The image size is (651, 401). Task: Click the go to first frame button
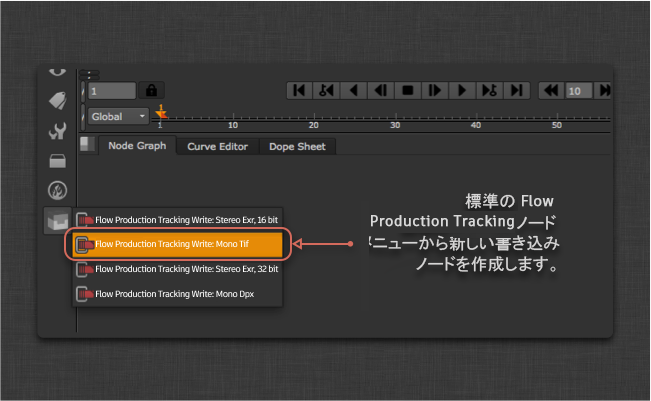[x=299, y=90]
